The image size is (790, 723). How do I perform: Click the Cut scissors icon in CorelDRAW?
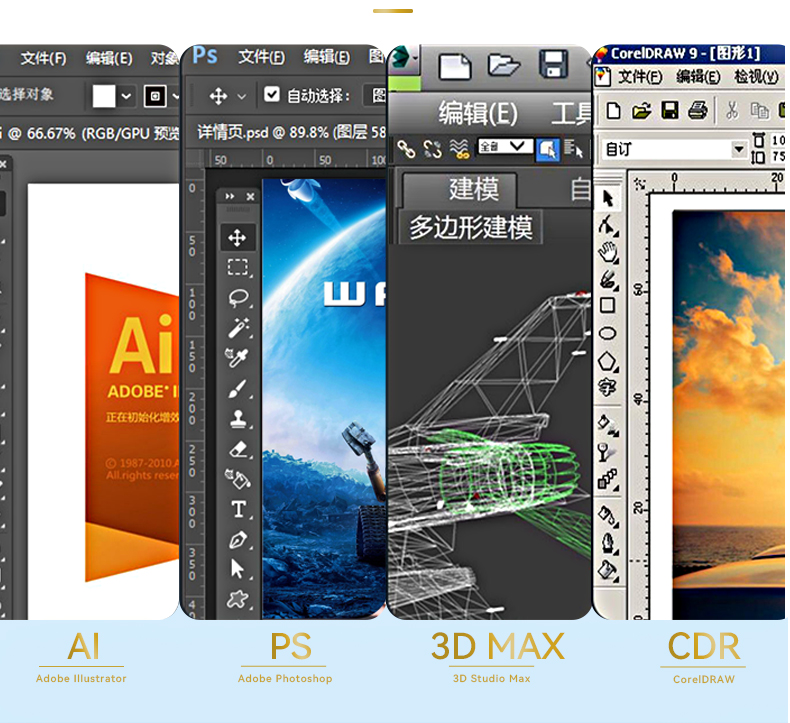click(x=732, y=110)
